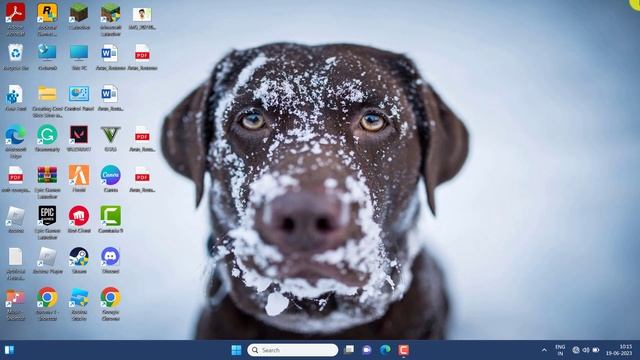
Task: Open the Music shortcut folder icon
Action: click(16, 298)
